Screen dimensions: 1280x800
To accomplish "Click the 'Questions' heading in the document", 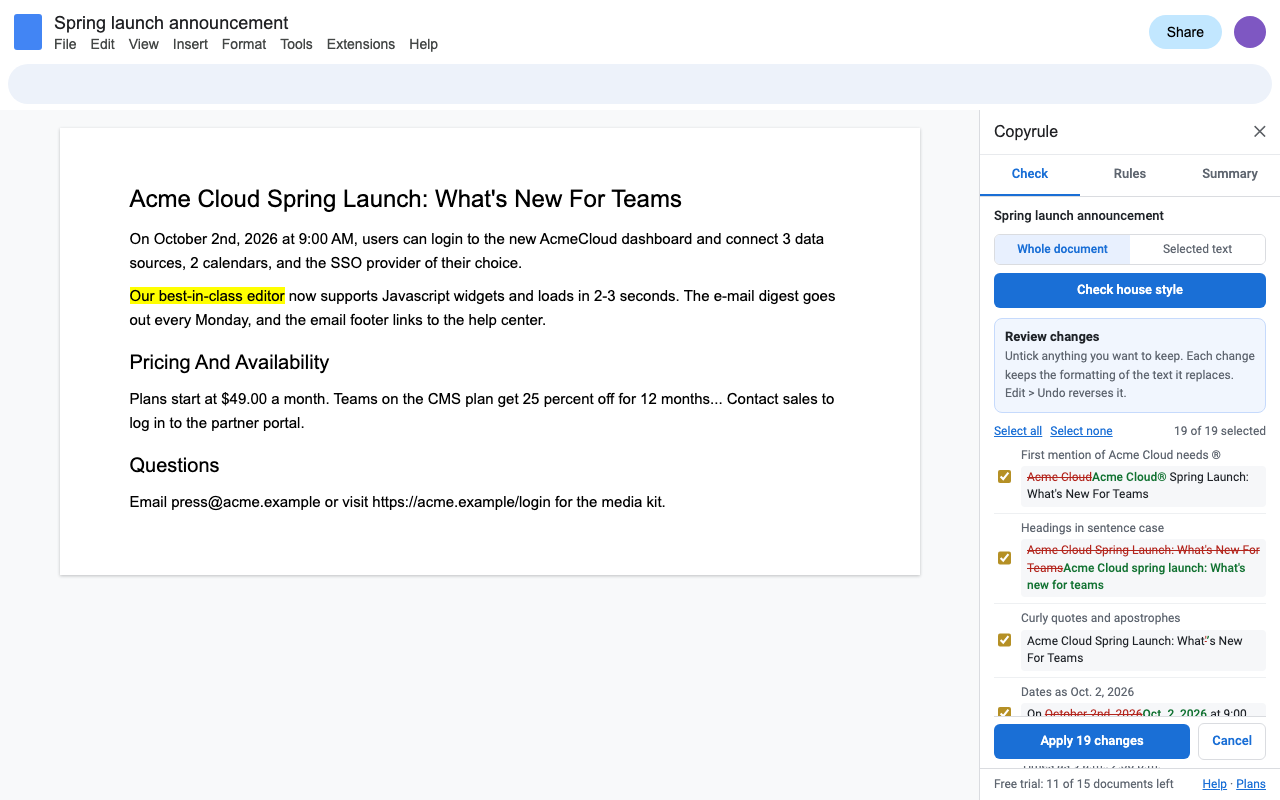I will pyautogui.click(x=174, y=465).
